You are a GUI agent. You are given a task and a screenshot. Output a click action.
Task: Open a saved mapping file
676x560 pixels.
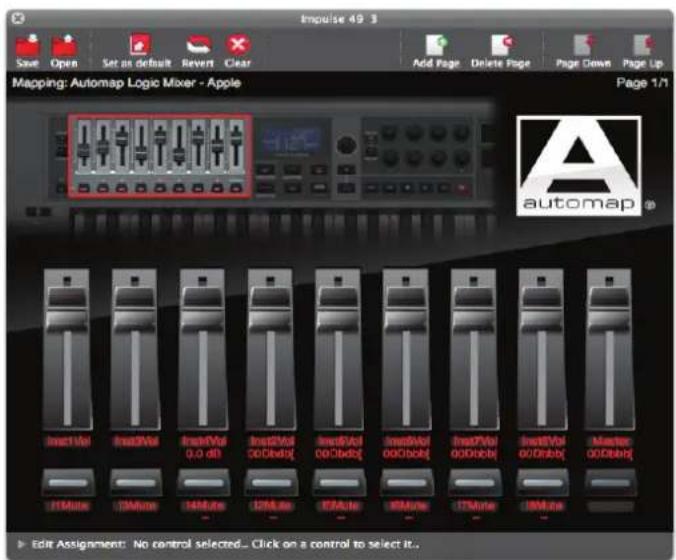click(x=64, y=51)
